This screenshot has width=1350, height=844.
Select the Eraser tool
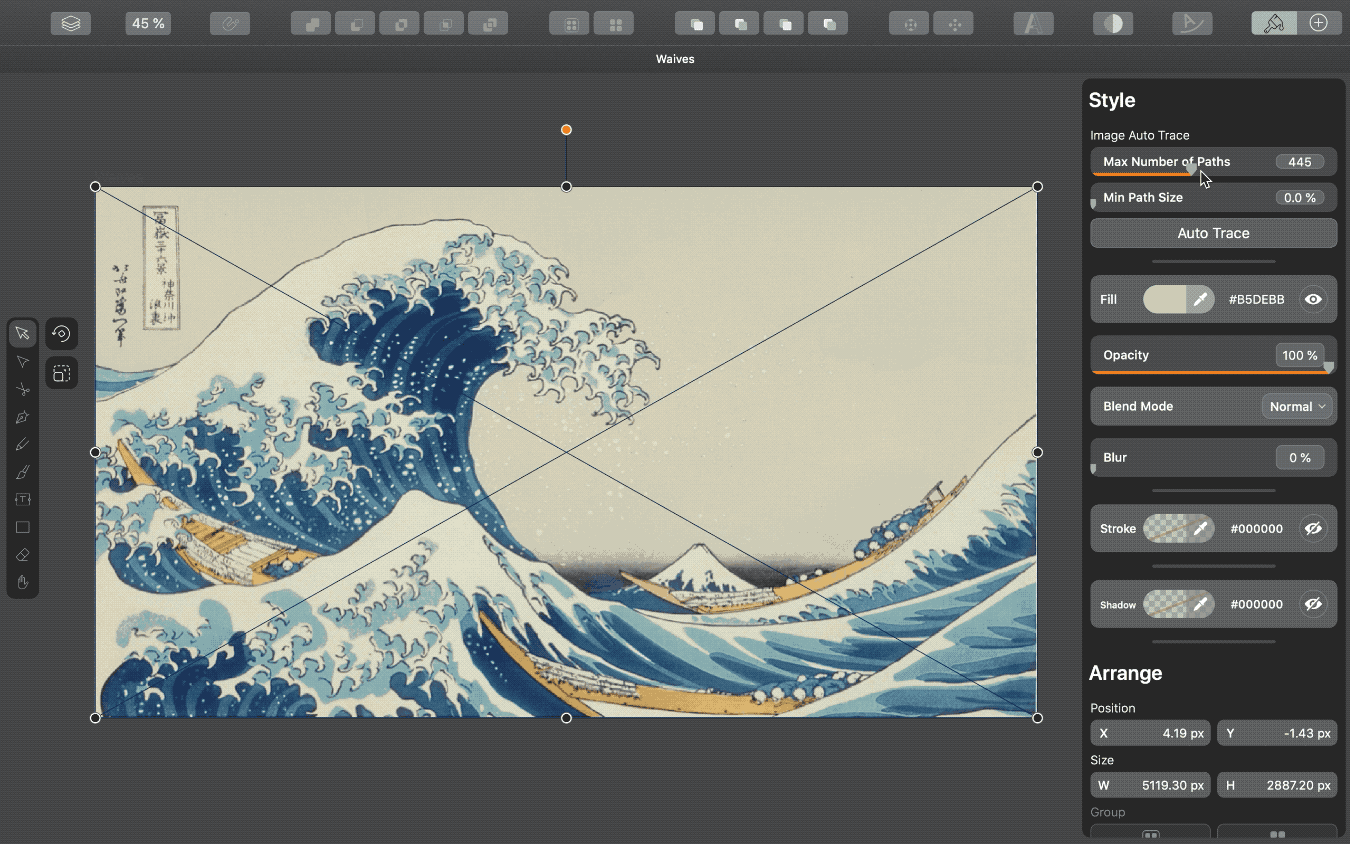[22, 555]
